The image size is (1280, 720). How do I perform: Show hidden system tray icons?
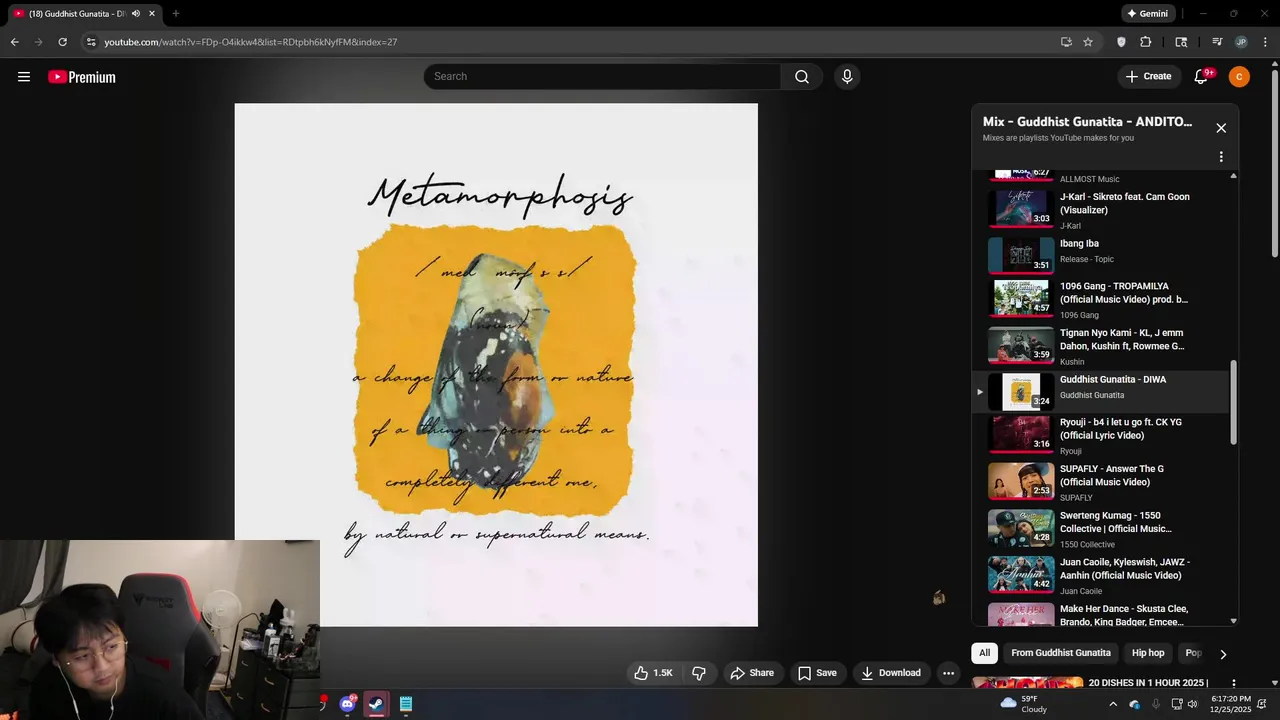pyautogui.click(x=1113, y=704)
